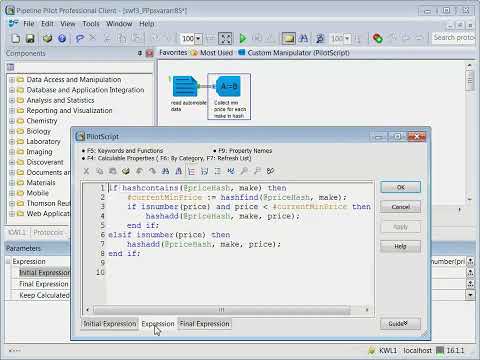480x360 pixels.
Task: Click the Help button in PilotScript dialog
Action: [x=401, y=246]
